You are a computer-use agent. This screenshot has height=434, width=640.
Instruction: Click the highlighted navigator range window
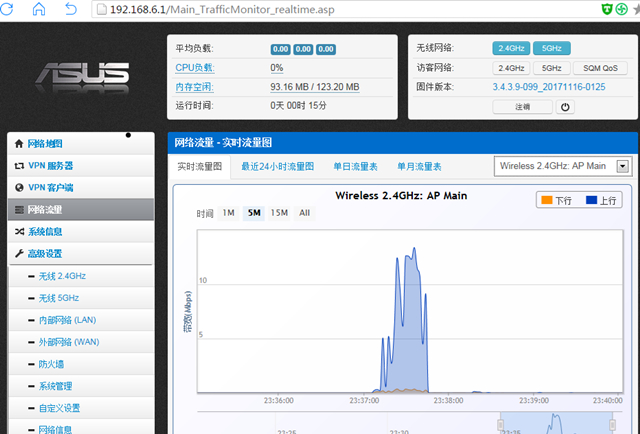[x=556, y=423]
